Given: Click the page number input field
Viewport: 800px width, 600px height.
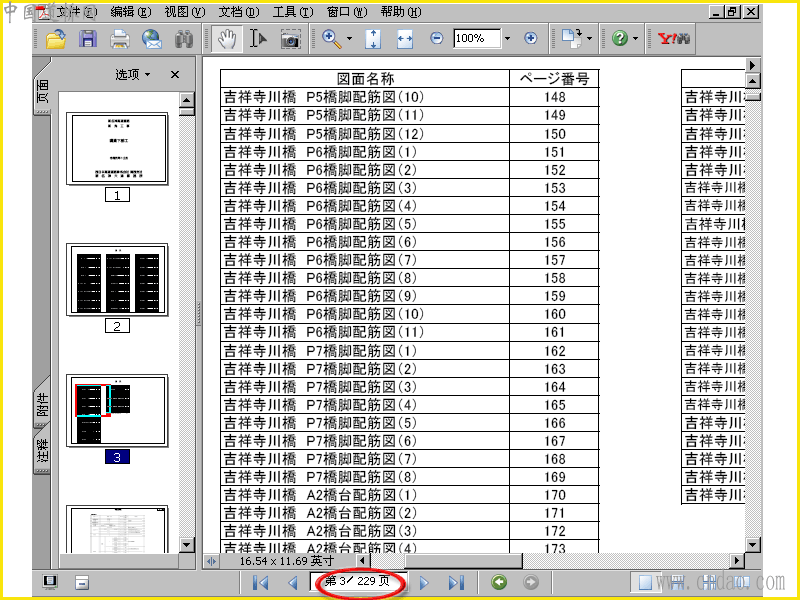Looking at the screenshot, I should [x=346, y=582].
